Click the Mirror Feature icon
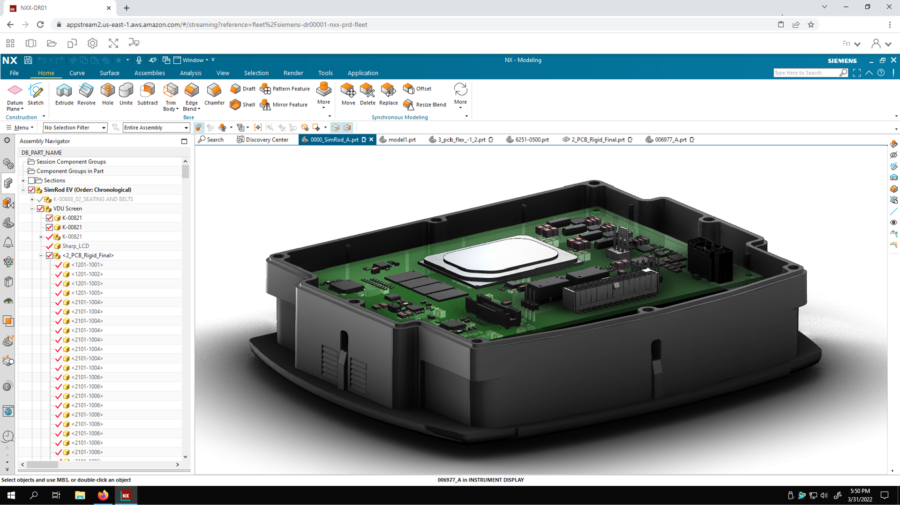This screenshot has width=900, height=505. pos(266,104)
